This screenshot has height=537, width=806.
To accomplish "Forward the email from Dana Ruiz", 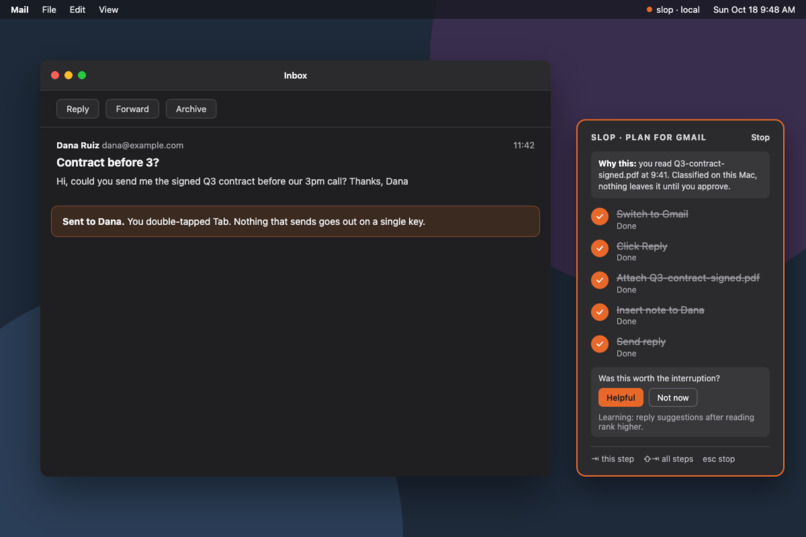I will (132, 109).
